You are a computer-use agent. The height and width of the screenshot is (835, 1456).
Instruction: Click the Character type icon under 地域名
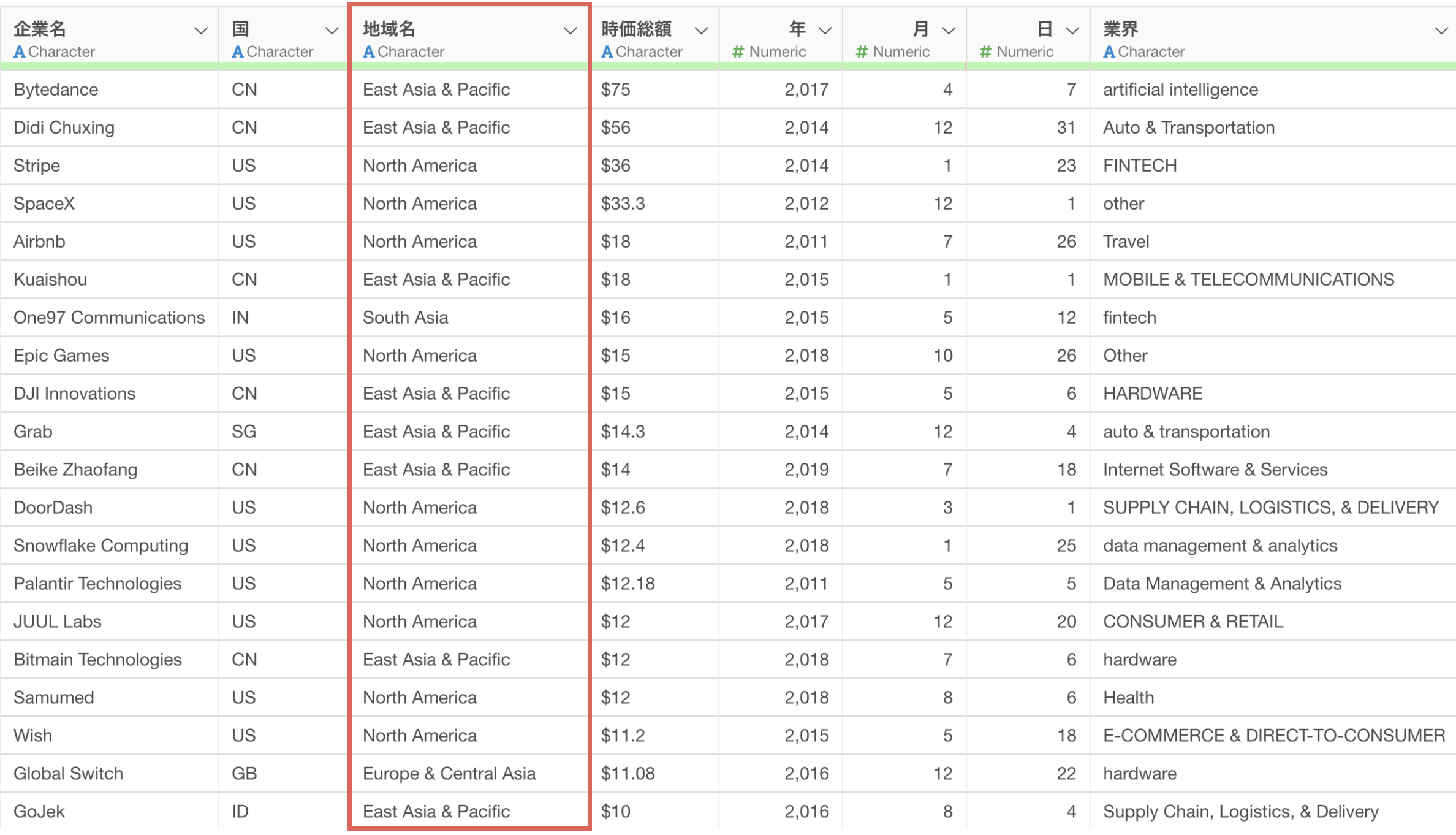point(369,52)
